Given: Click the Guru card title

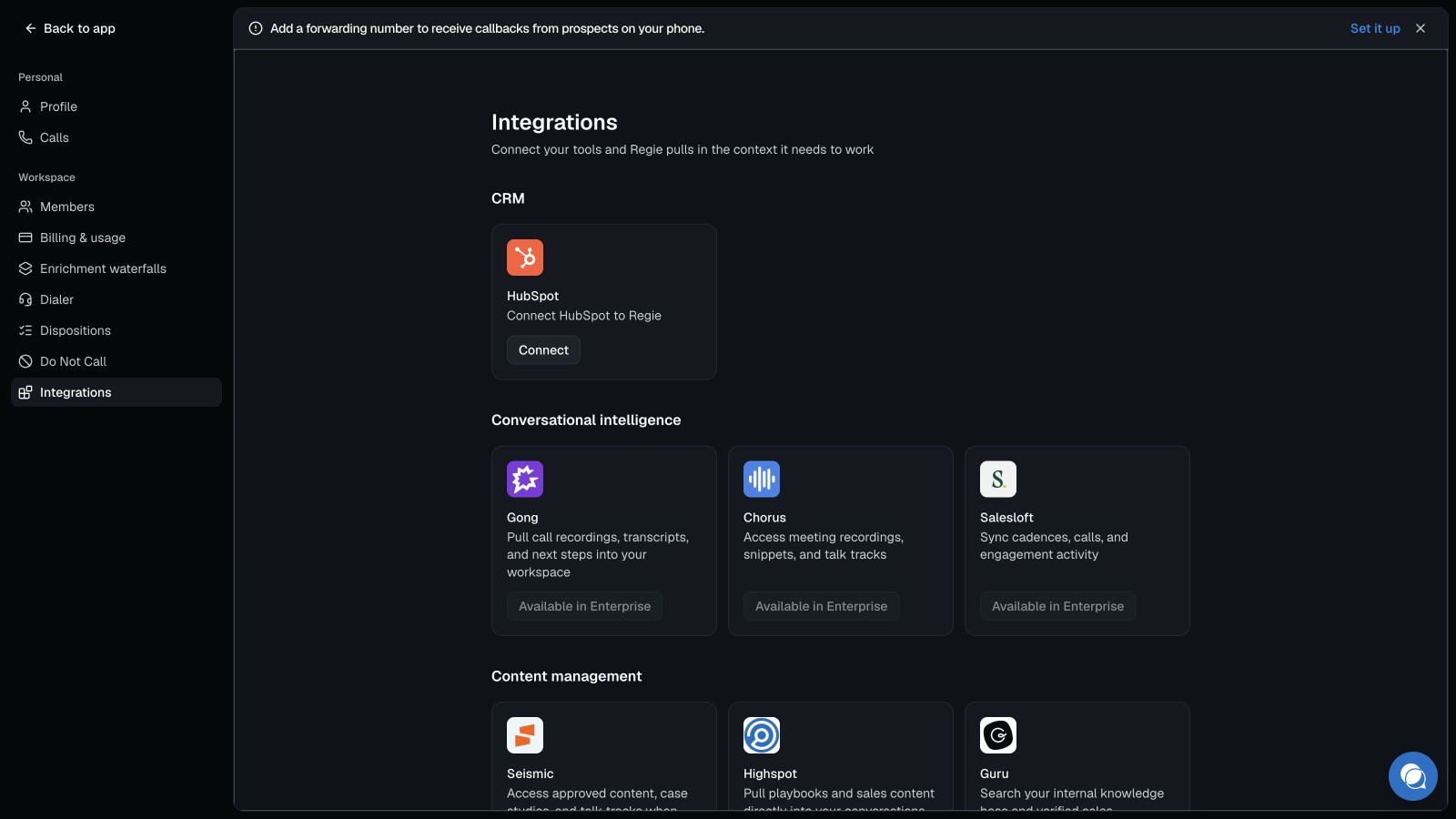Looking at the screenshot, I should (x=994, y=773).
